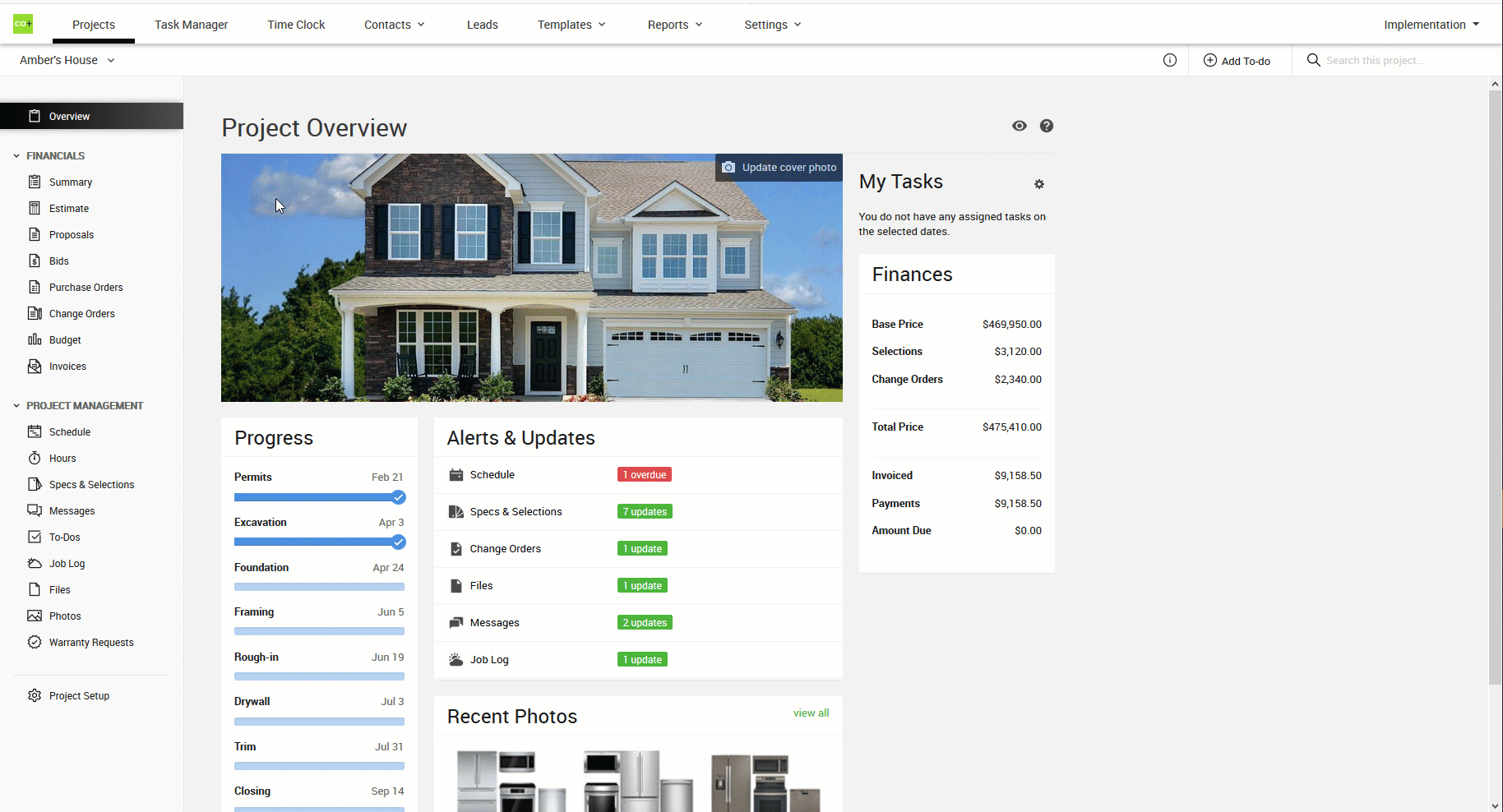Click the Hours clock icon in sidebar
1503x812 pixels.
click(35, 459)
